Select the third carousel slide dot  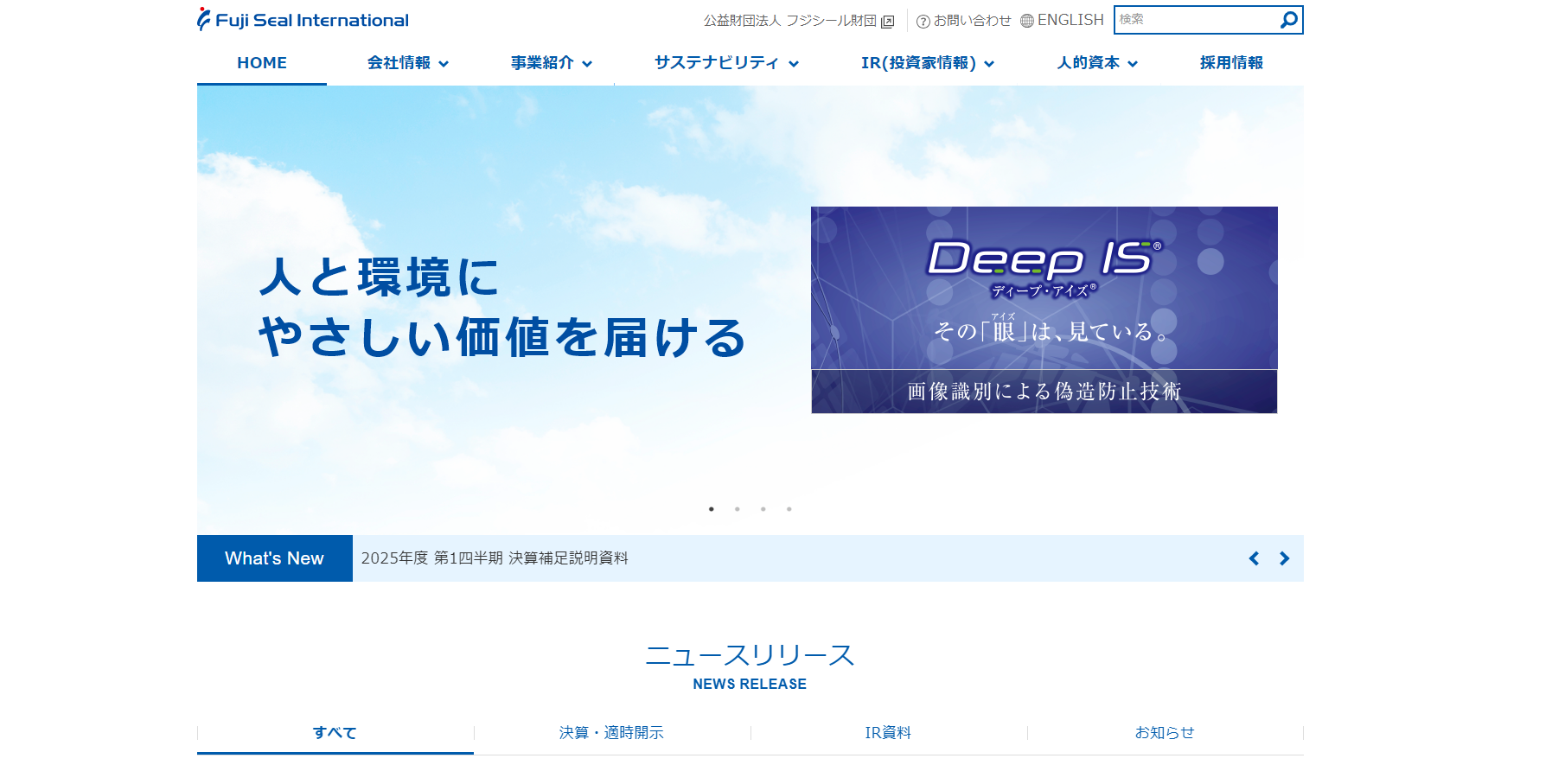(763, 509)
